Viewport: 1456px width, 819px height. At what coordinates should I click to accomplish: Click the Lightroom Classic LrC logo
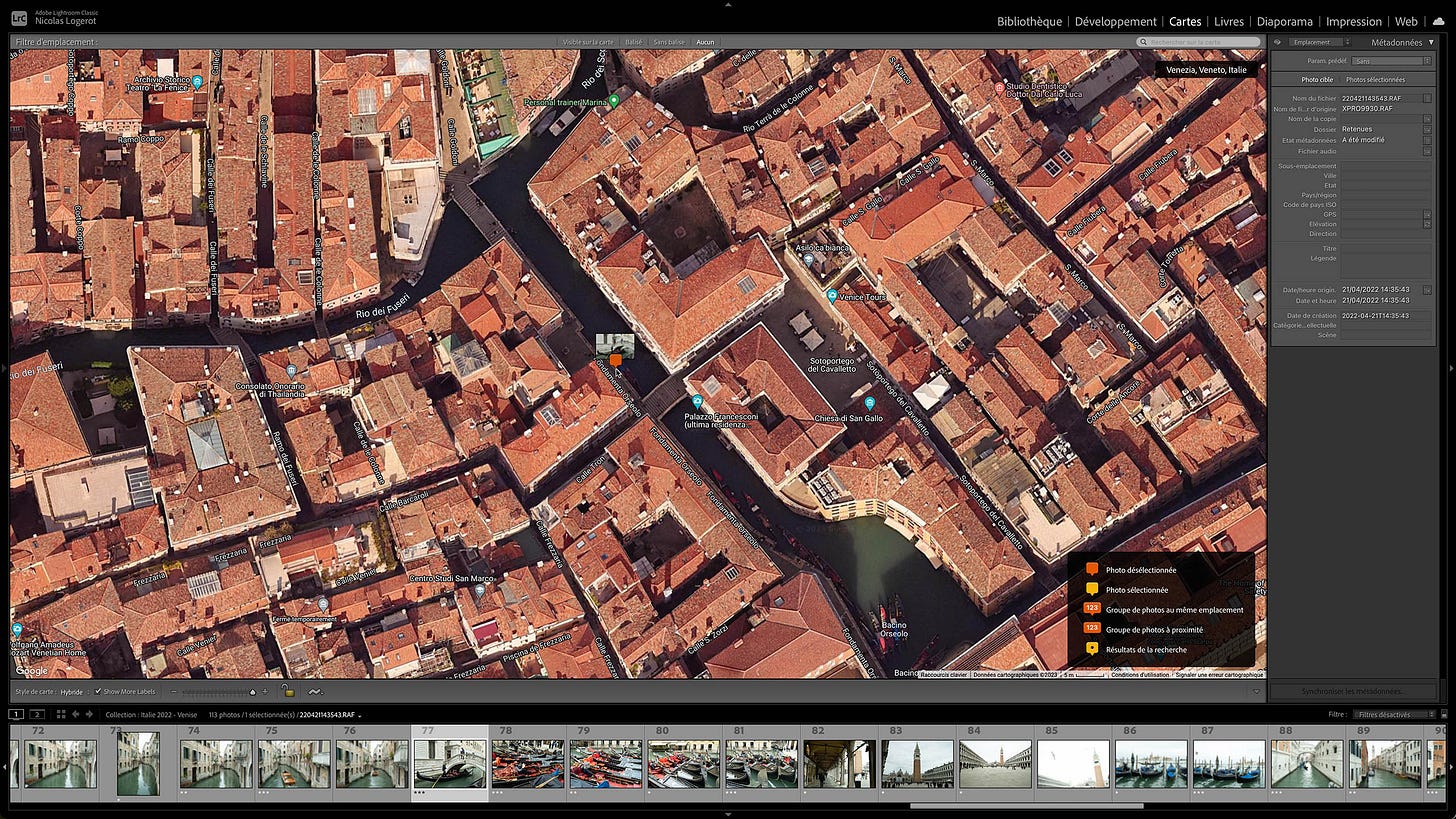point(18,18)
